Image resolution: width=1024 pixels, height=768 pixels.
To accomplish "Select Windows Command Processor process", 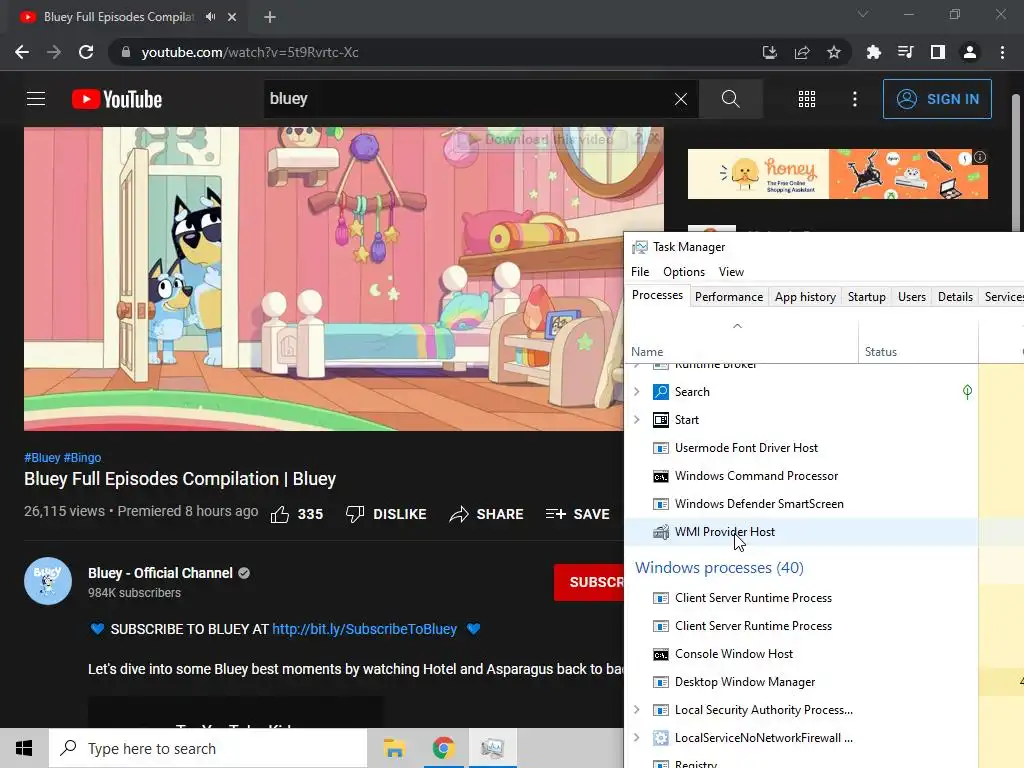I will pyautogui.click(x=801, y=475).
